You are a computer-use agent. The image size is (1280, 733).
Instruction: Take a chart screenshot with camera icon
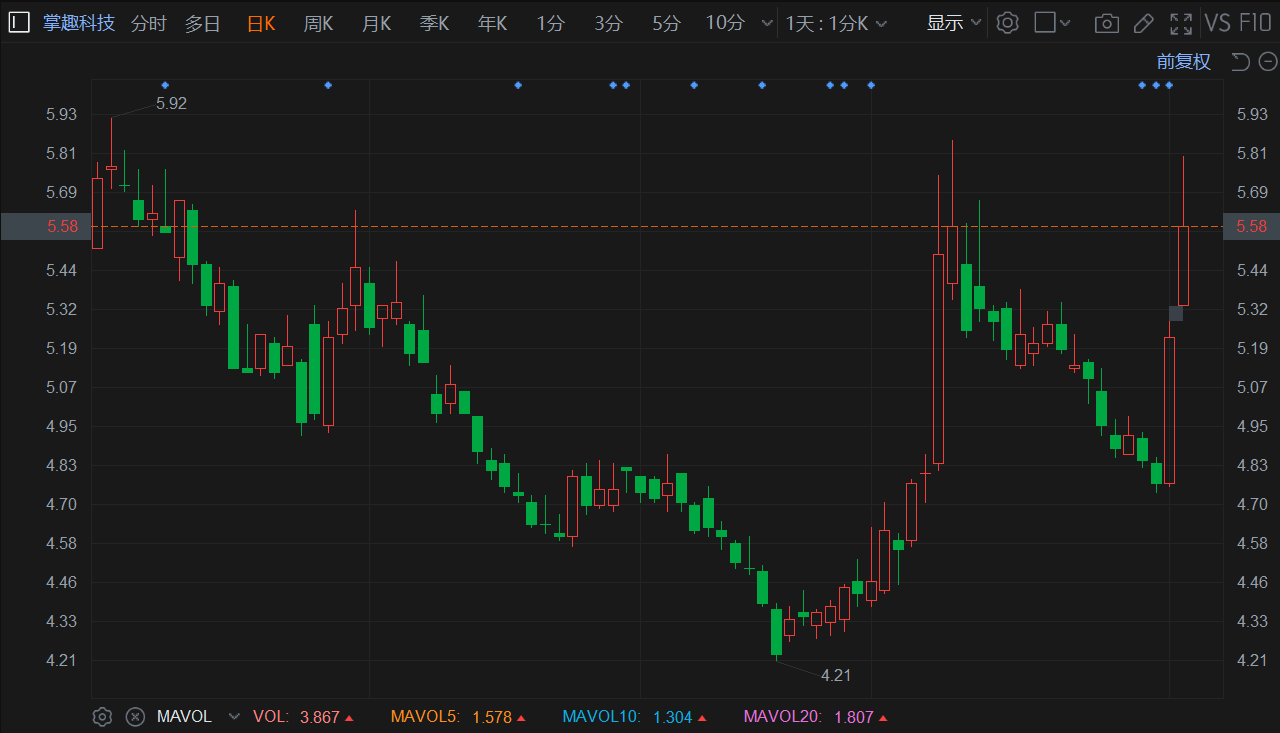[x=1106, y=23]
